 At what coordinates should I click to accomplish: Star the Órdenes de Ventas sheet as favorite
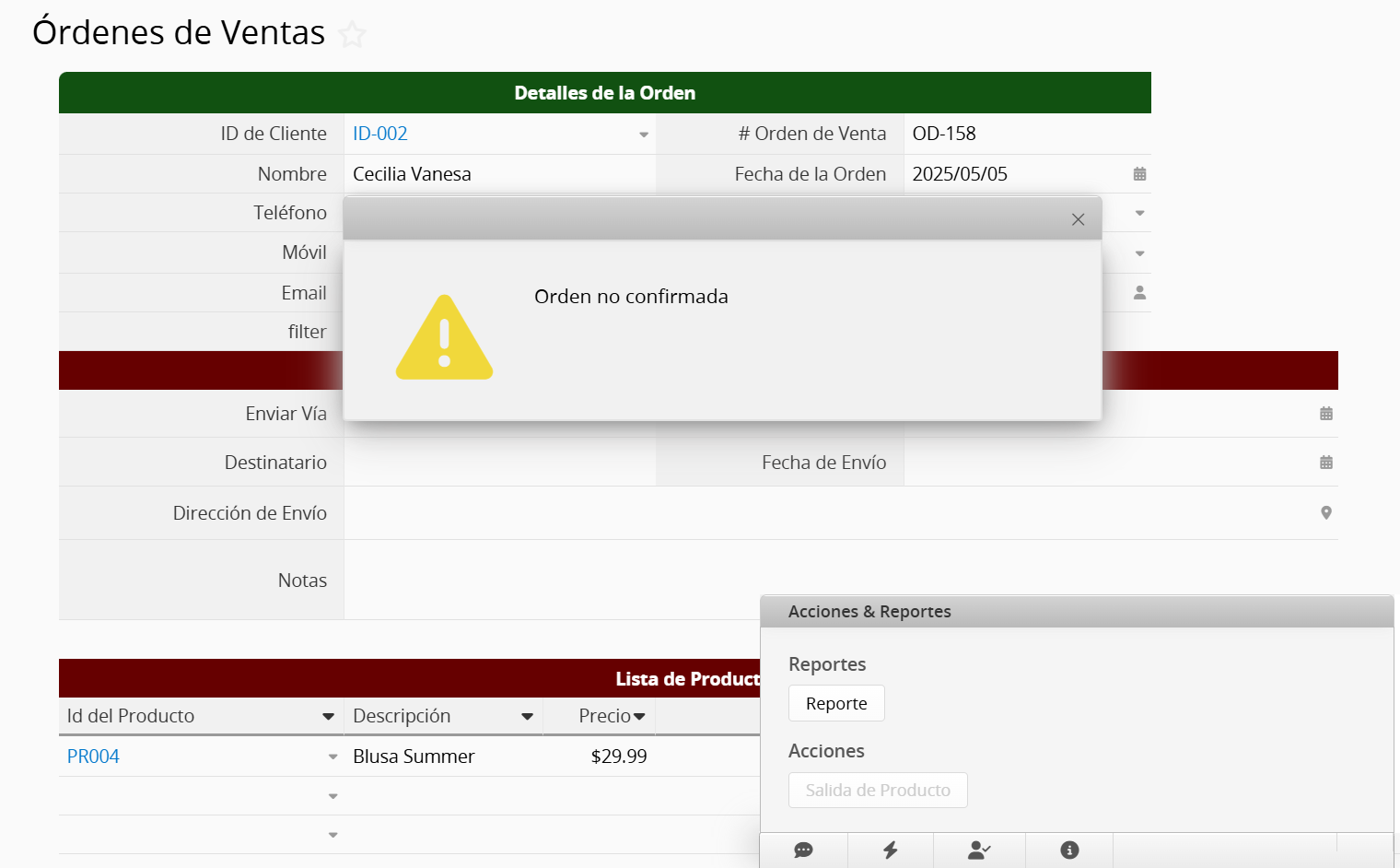coord(352,35)
